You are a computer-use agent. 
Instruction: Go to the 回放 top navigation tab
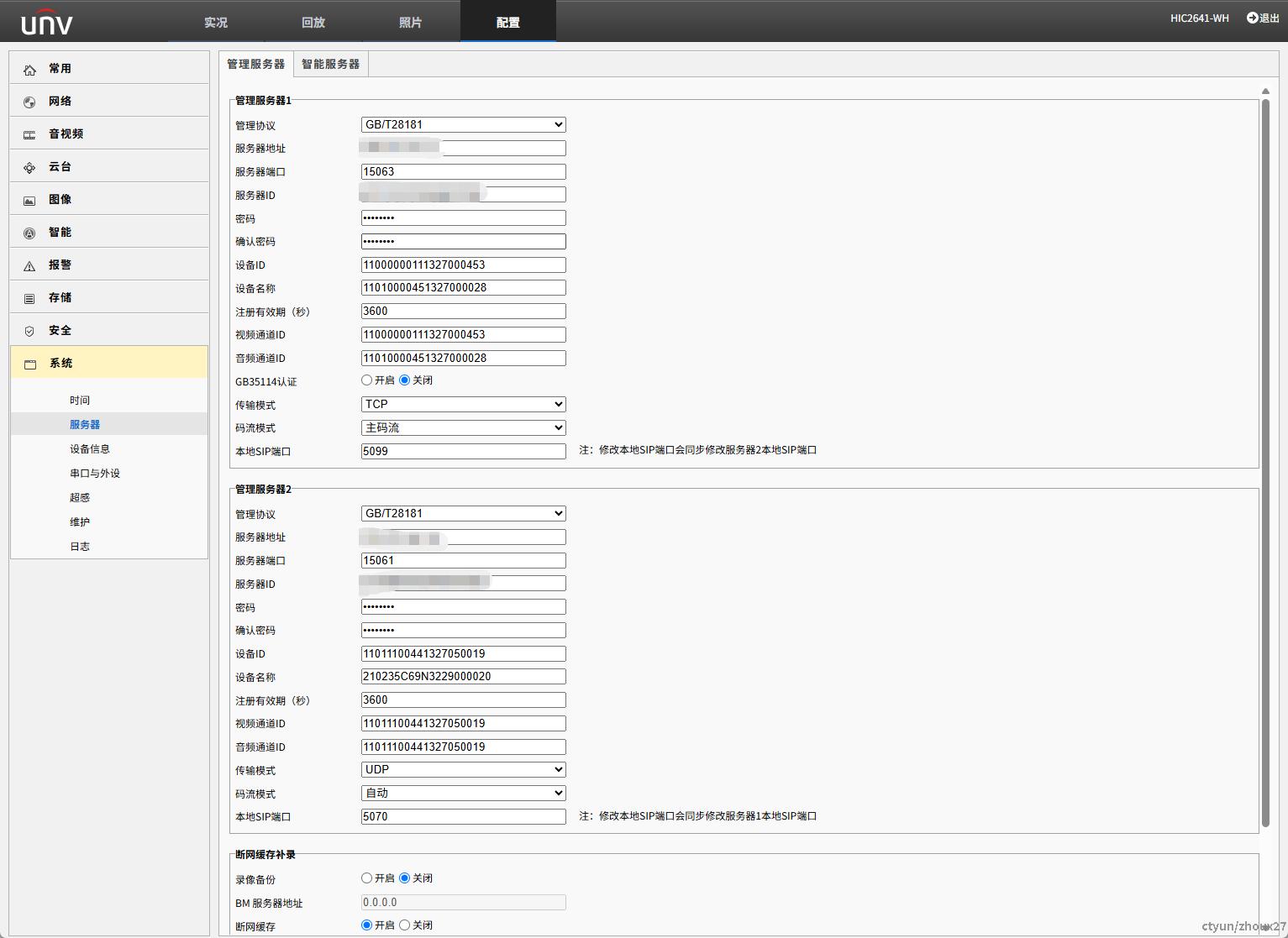point(313,23)
